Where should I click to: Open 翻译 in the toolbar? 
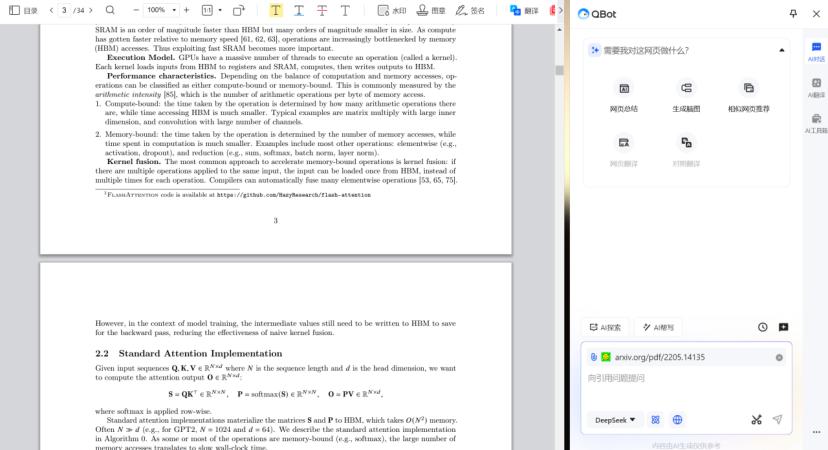click(524, 10)
